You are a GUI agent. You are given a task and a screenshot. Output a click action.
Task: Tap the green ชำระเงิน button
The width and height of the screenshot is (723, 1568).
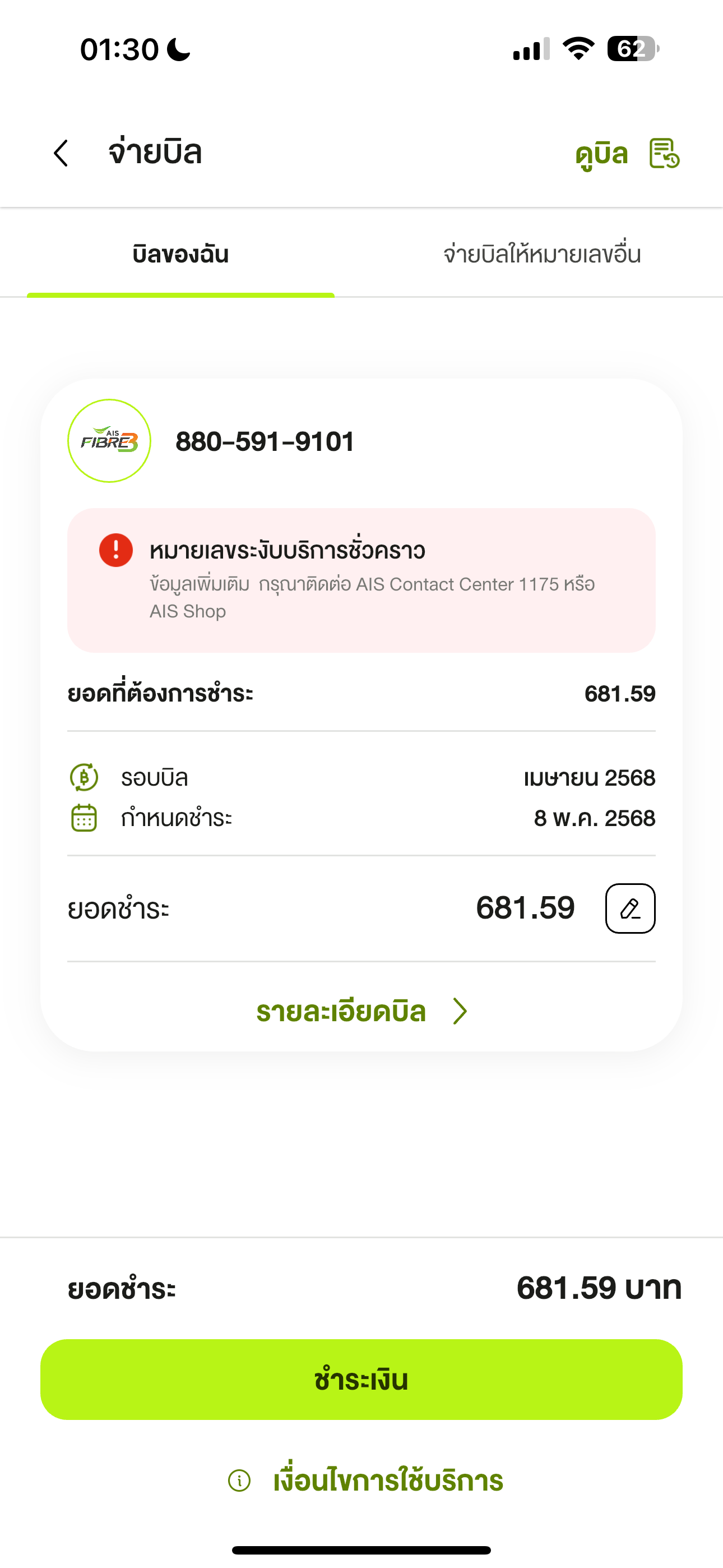361,1380
